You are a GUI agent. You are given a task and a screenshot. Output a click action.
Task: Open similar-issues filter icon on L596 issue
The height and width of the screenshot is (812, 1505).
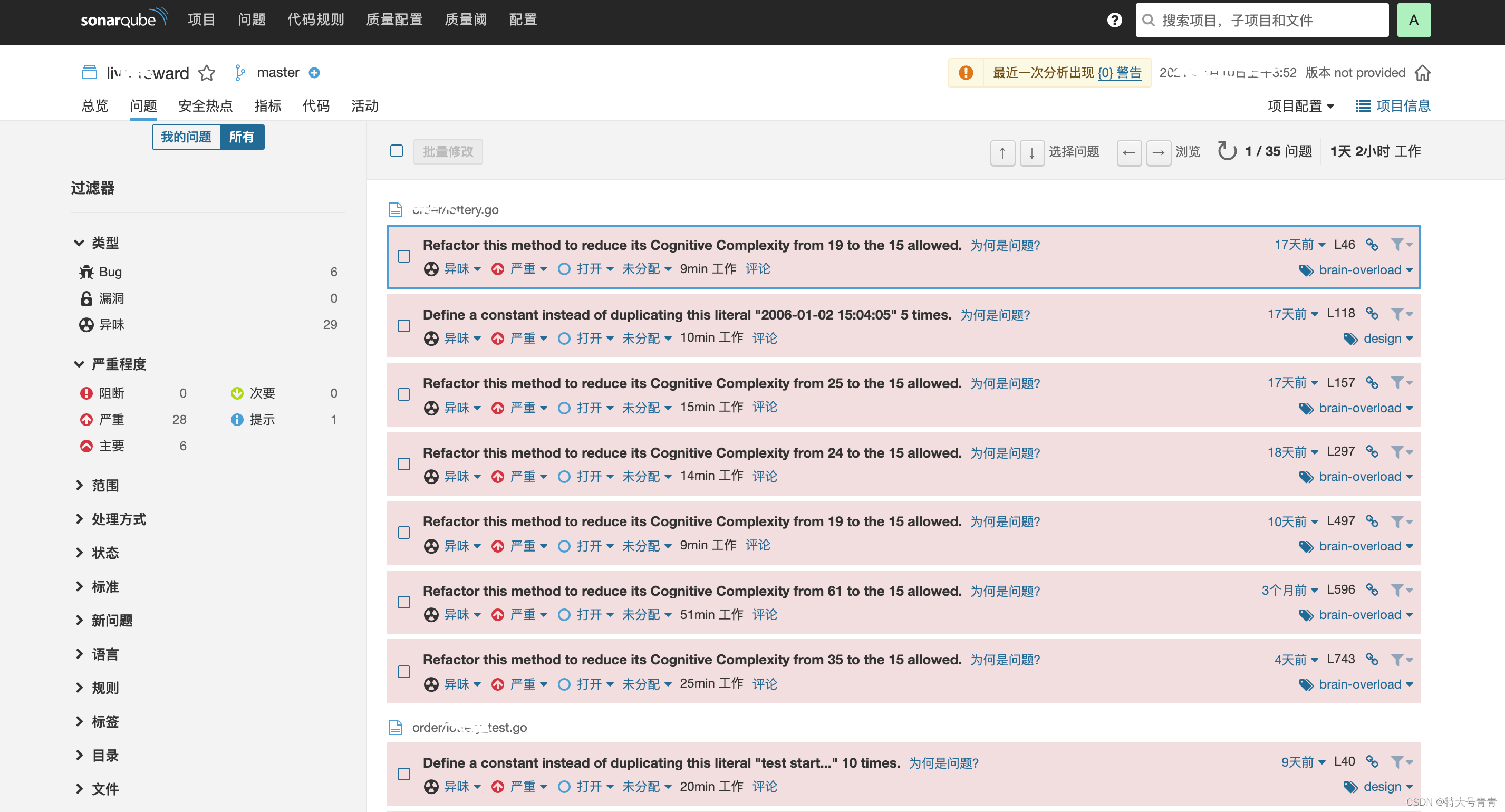coord(1401,591)
